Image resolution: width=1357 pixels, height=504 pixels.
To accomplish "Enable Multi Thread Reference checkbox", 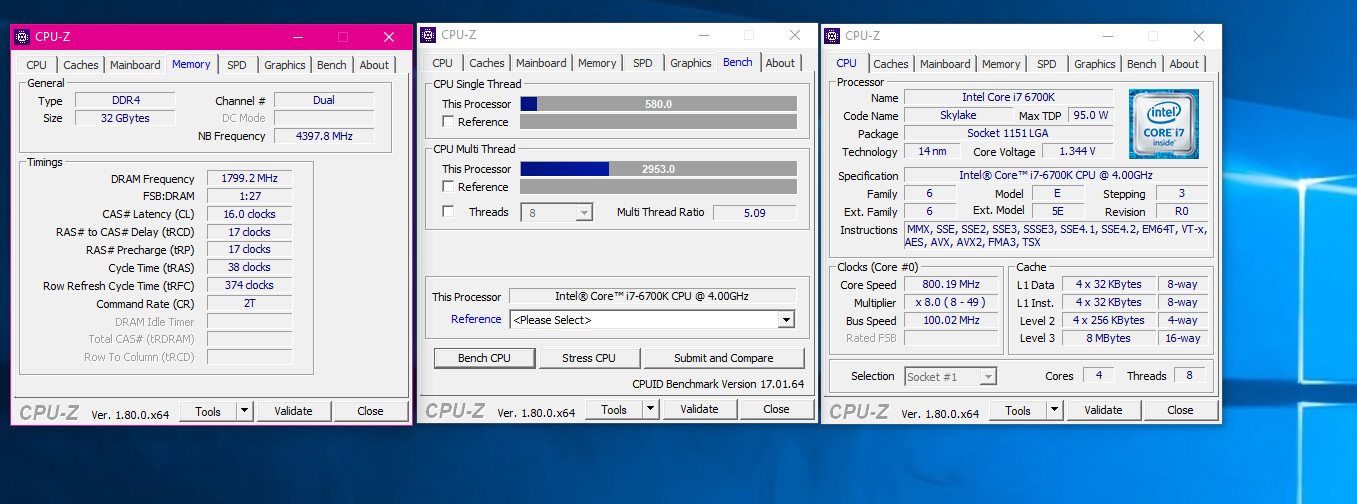I will click(x=449, y=187).
